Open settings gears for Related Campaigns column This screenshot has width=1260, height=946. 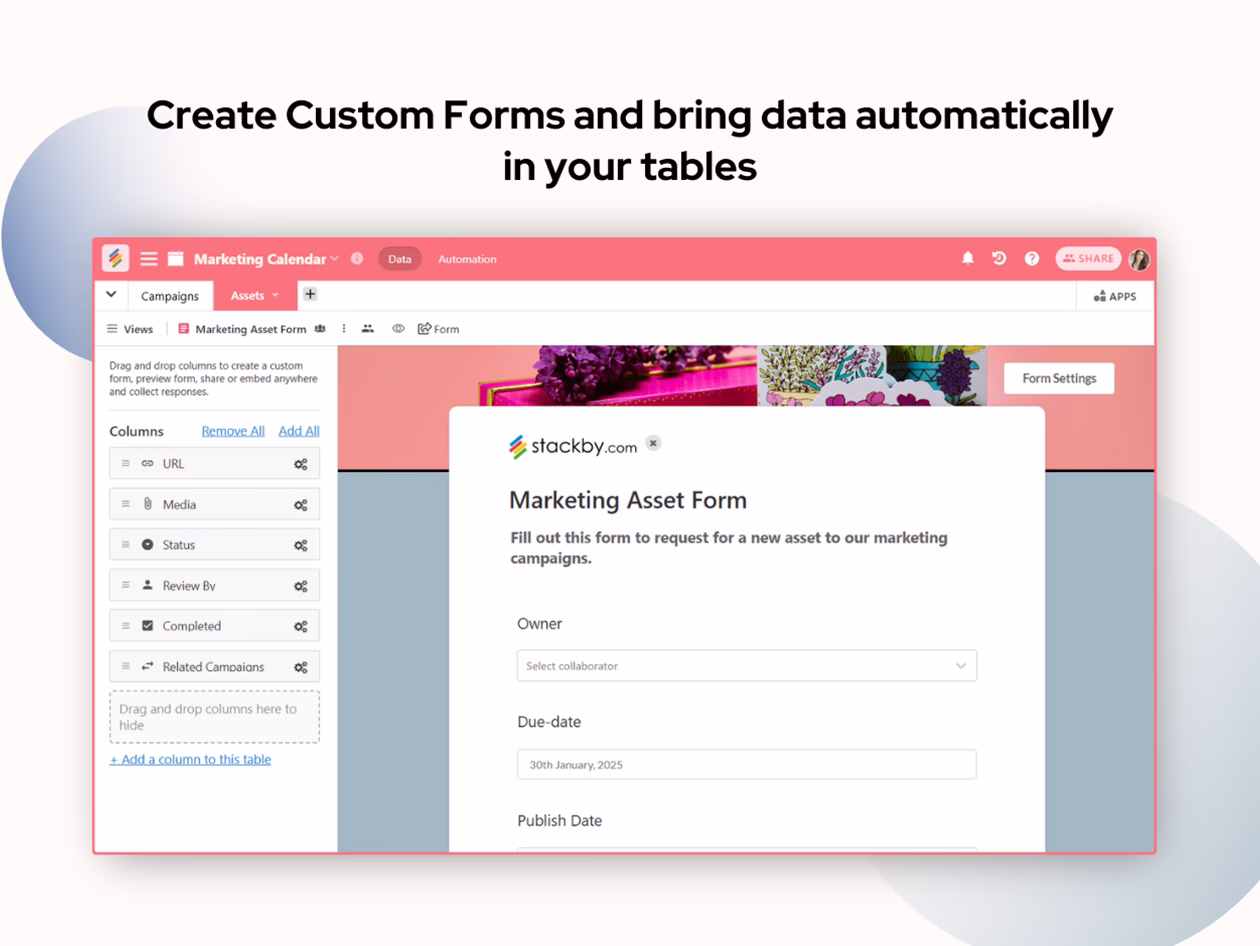point(300,667)
